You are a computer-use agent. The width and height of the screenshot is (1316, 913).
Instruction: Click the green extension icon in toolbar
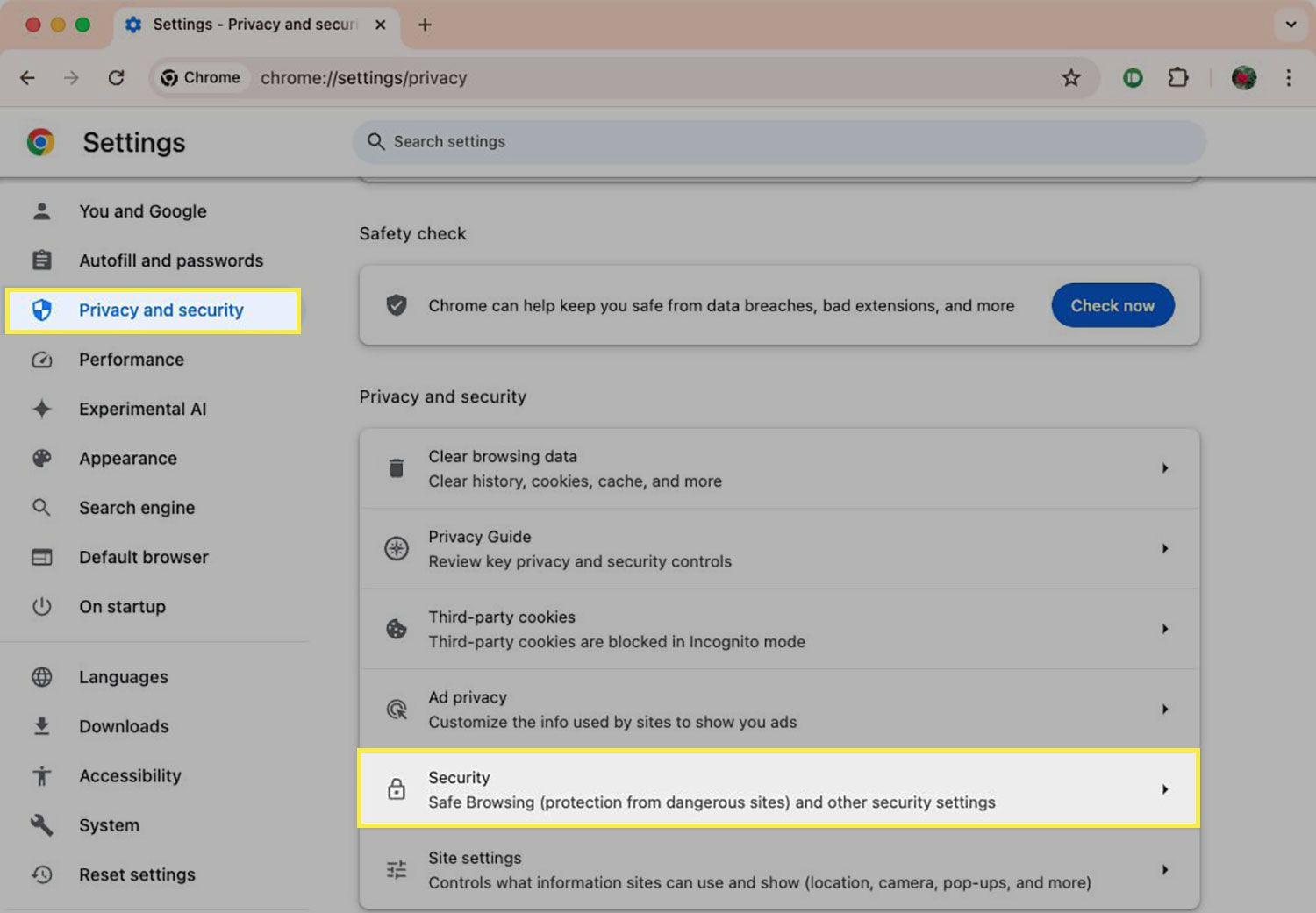pos(1133,78)
